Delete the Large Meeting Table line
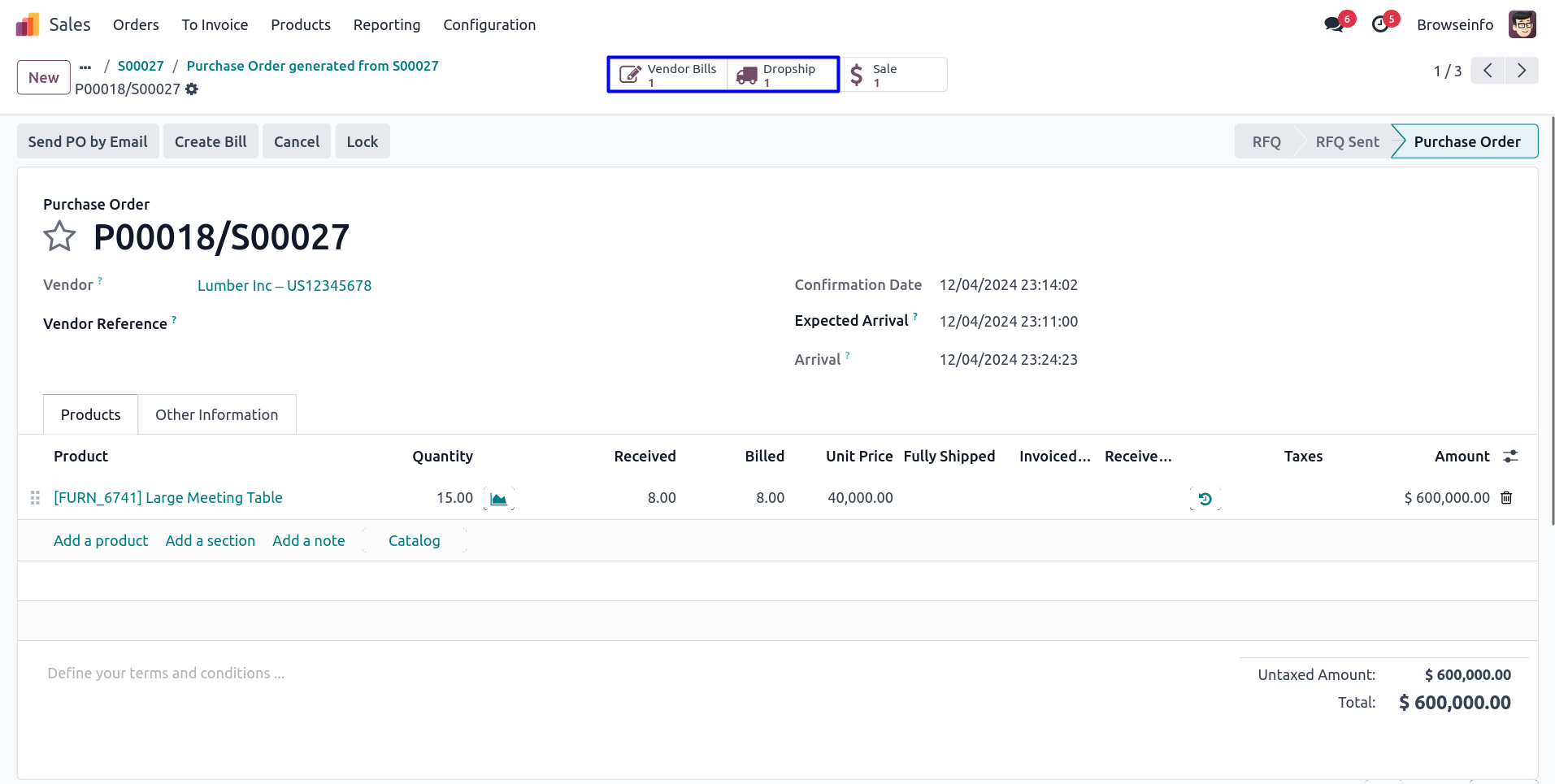Image resolution: width=1555 pixels, height=784 pixels. [1506, 498]
